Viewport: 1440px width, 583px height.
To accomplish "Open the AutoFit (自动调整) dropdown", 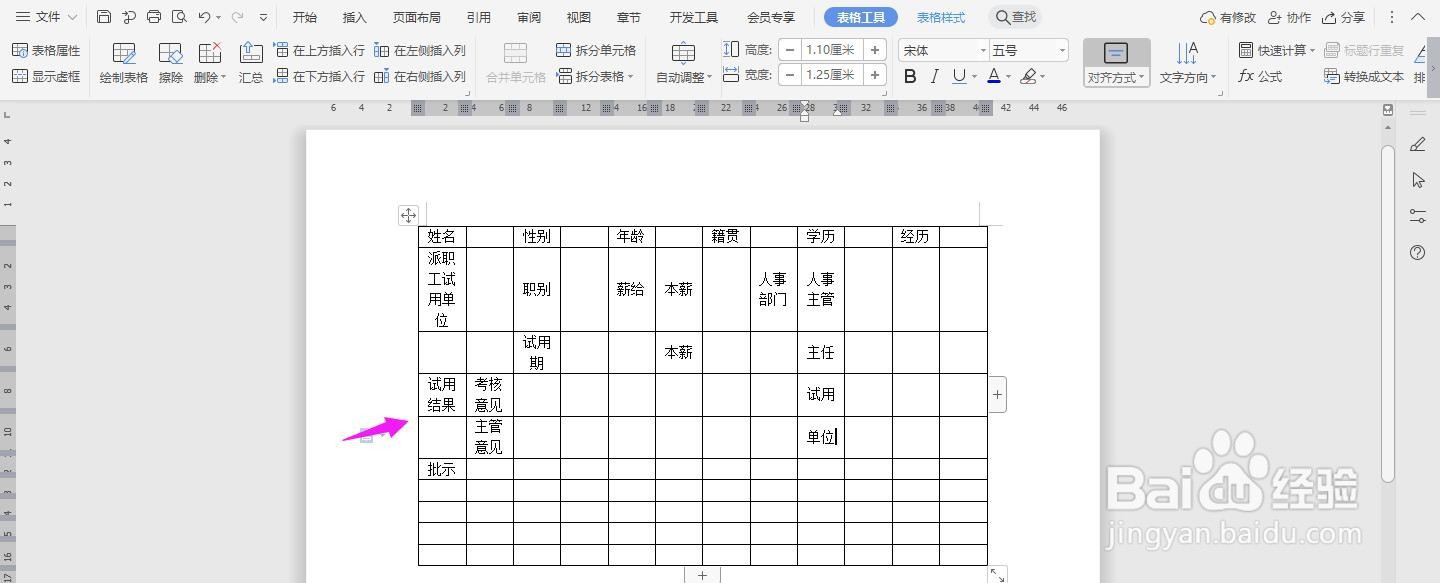I will coord(684,63).
